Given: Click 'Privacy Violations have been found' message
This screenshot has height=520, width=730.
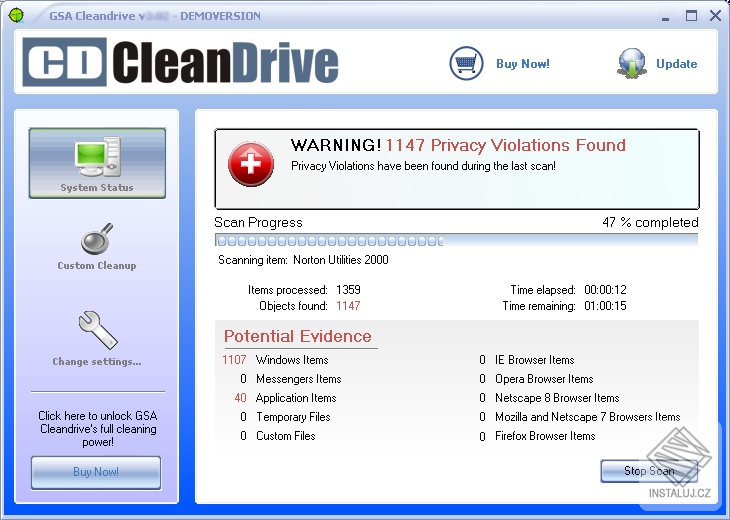Looking at the screenshot, I should pyautogui.click(x=423, y=166).
